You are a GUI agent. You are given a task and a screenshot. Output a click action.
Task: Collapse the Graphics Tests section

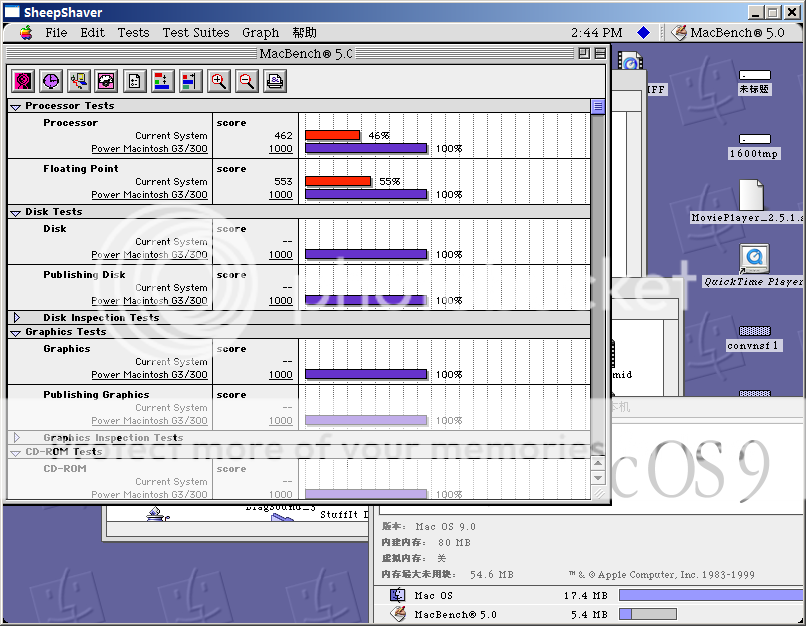(16, 332)
